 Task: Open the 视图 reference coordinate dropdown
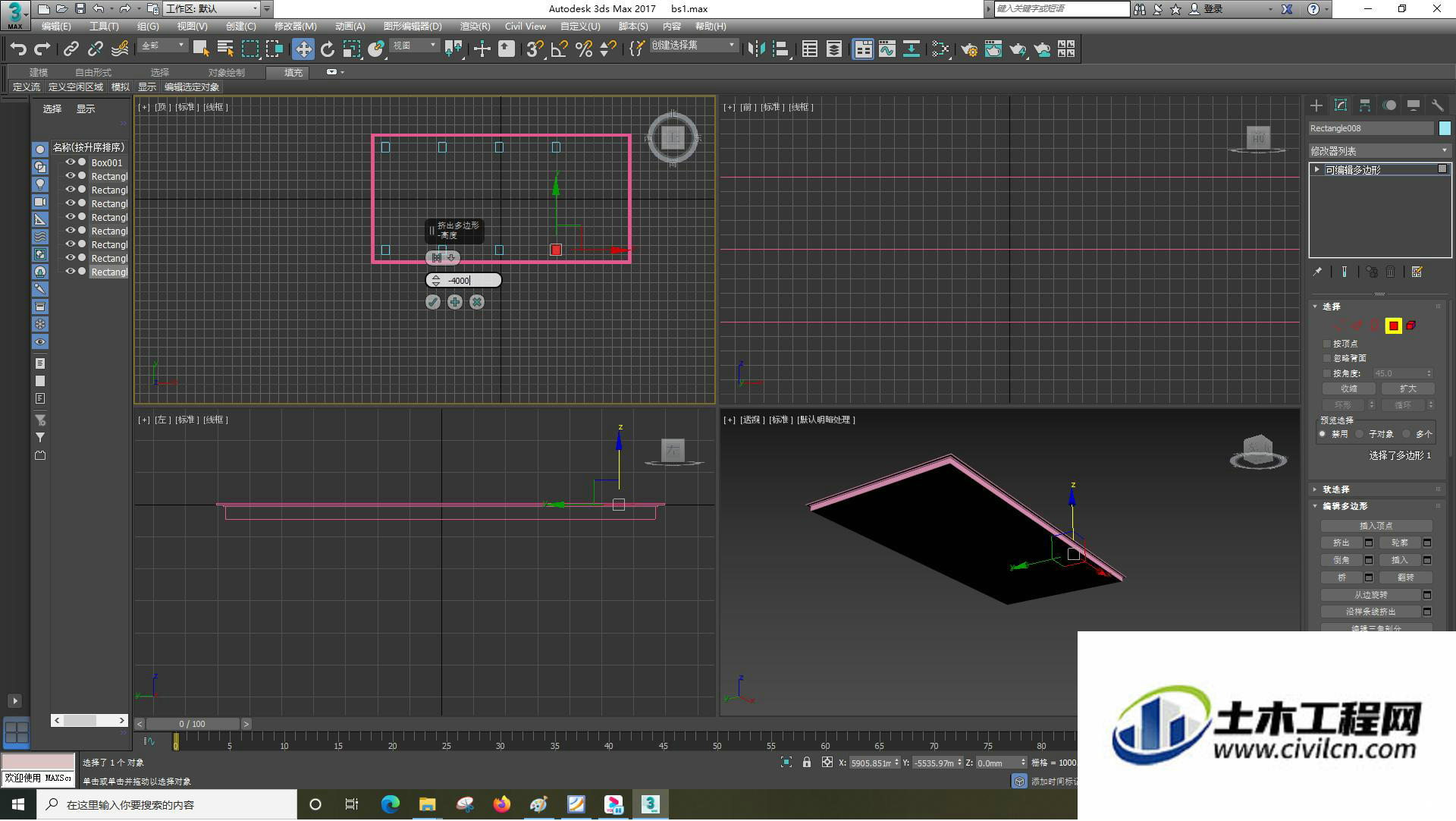click(x=414, y=46)
